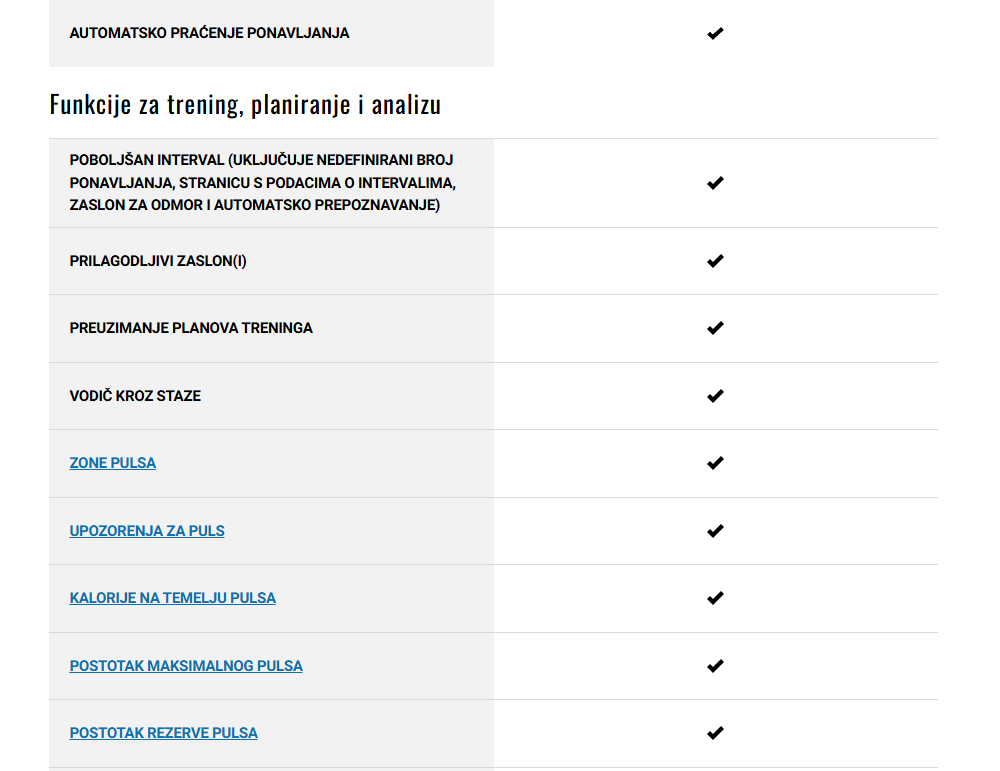Follow the KALORIJE NA TEMELJU PULSA link

[172, 598]
